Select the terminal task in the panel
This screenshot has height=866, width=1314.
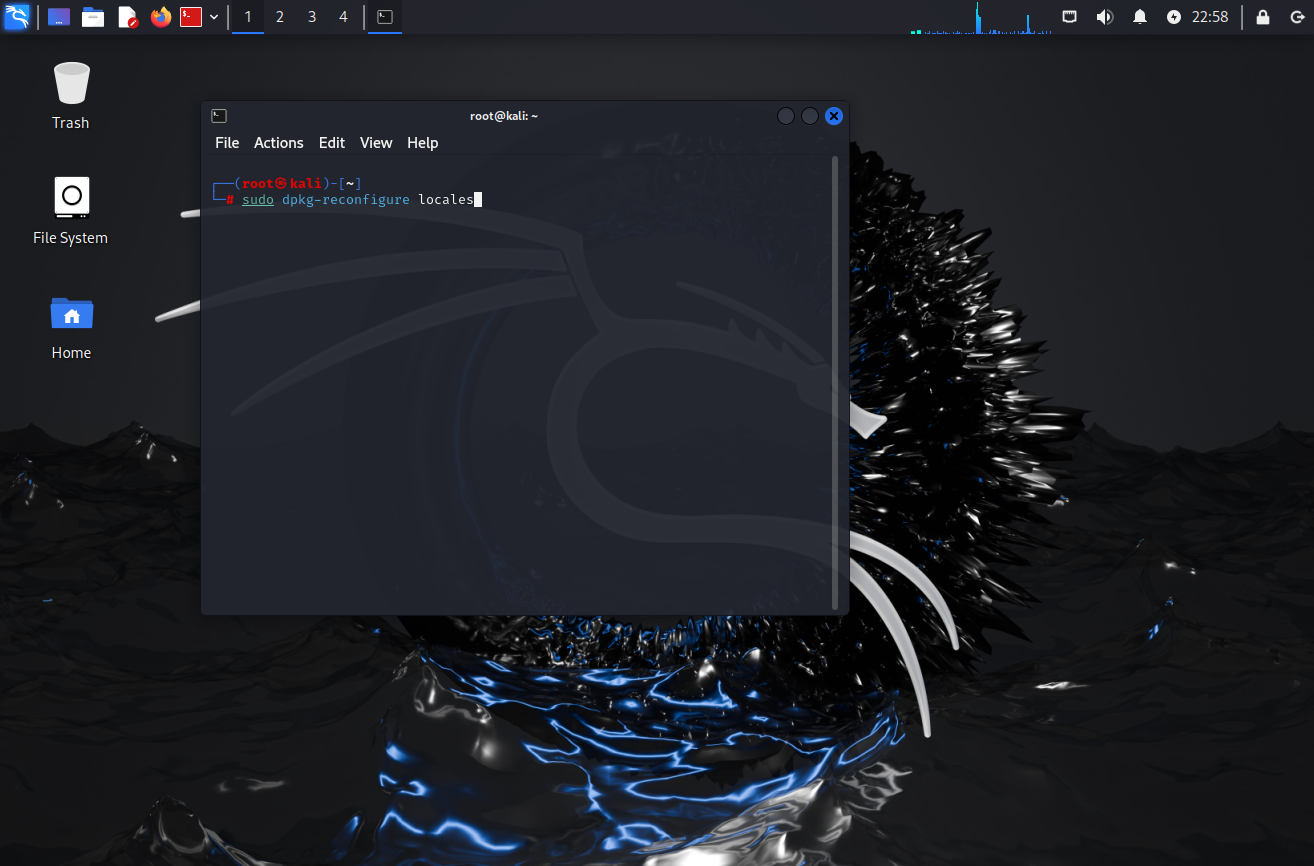[385, 17]
